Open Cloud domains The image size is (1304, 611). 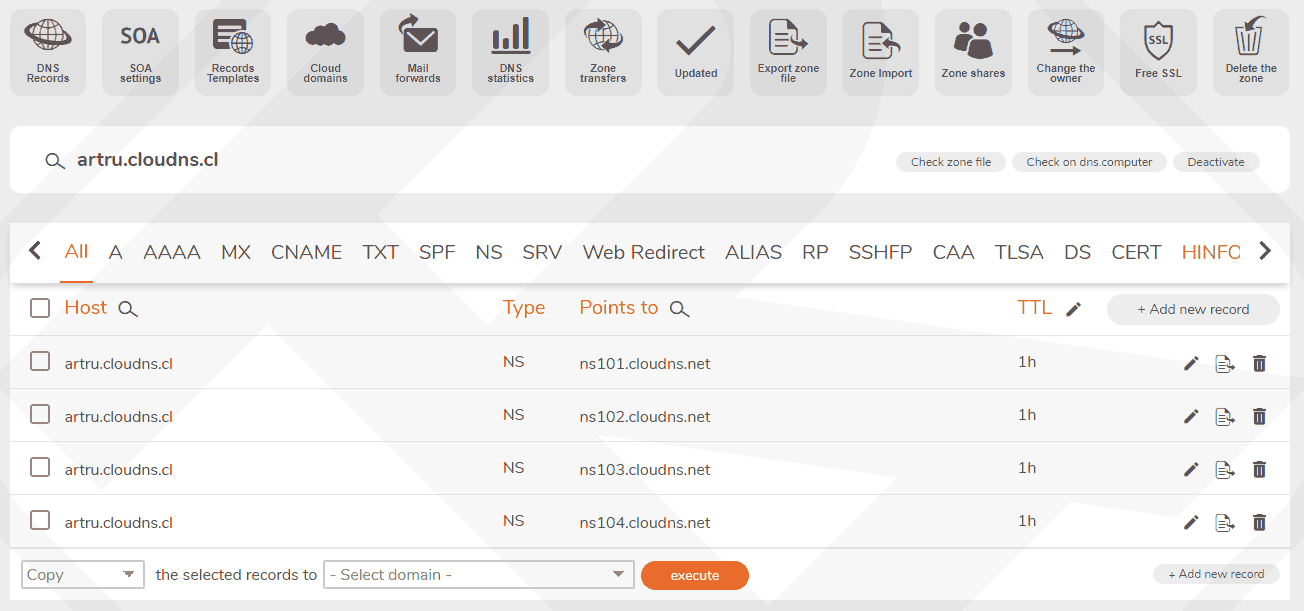(325, 52)
